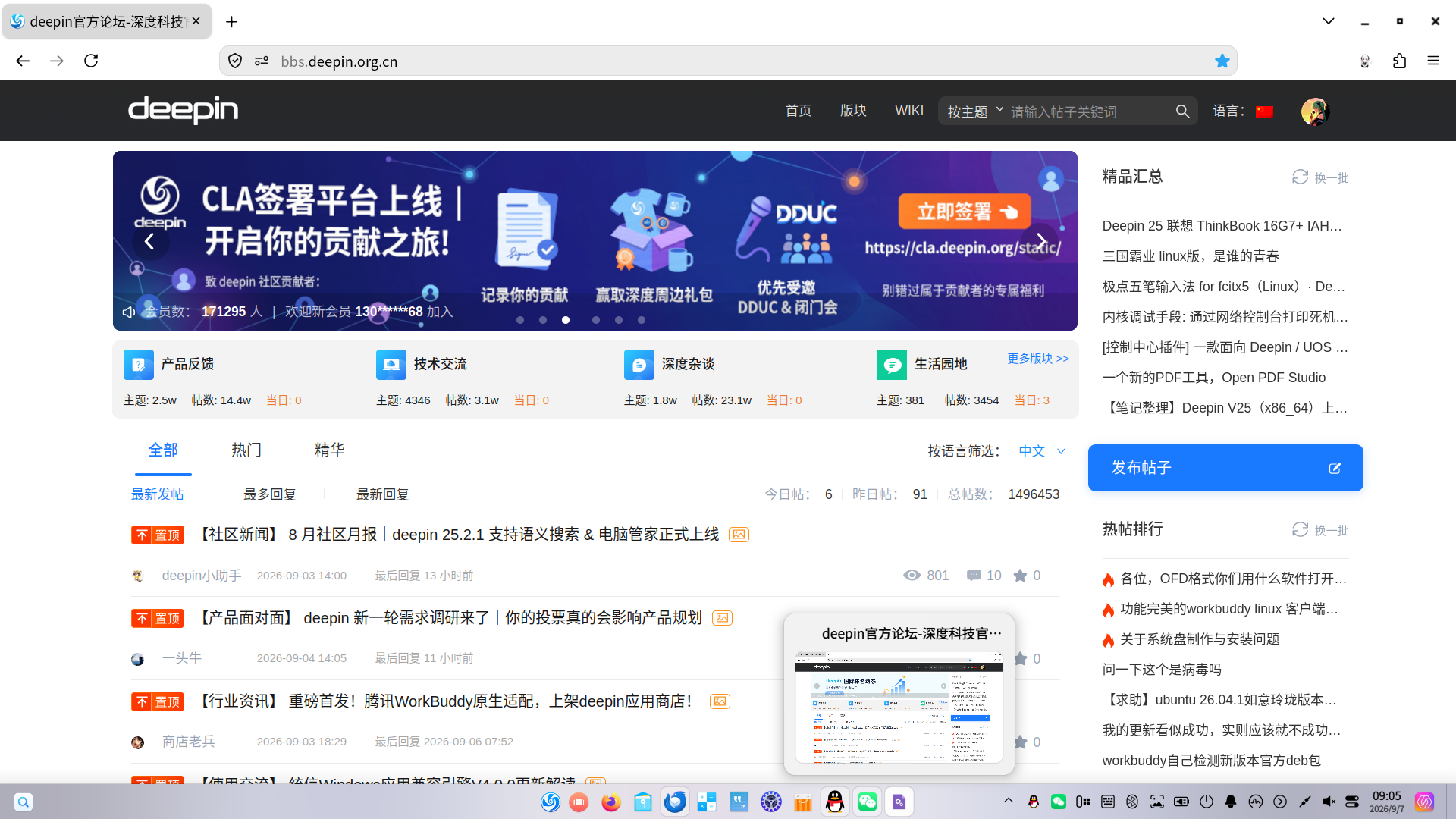The width and height of the screenshot is (1456, 819).
Task: Click the 产品反馈 board icon
Action: pyautogui.click(x=139, y=365)
